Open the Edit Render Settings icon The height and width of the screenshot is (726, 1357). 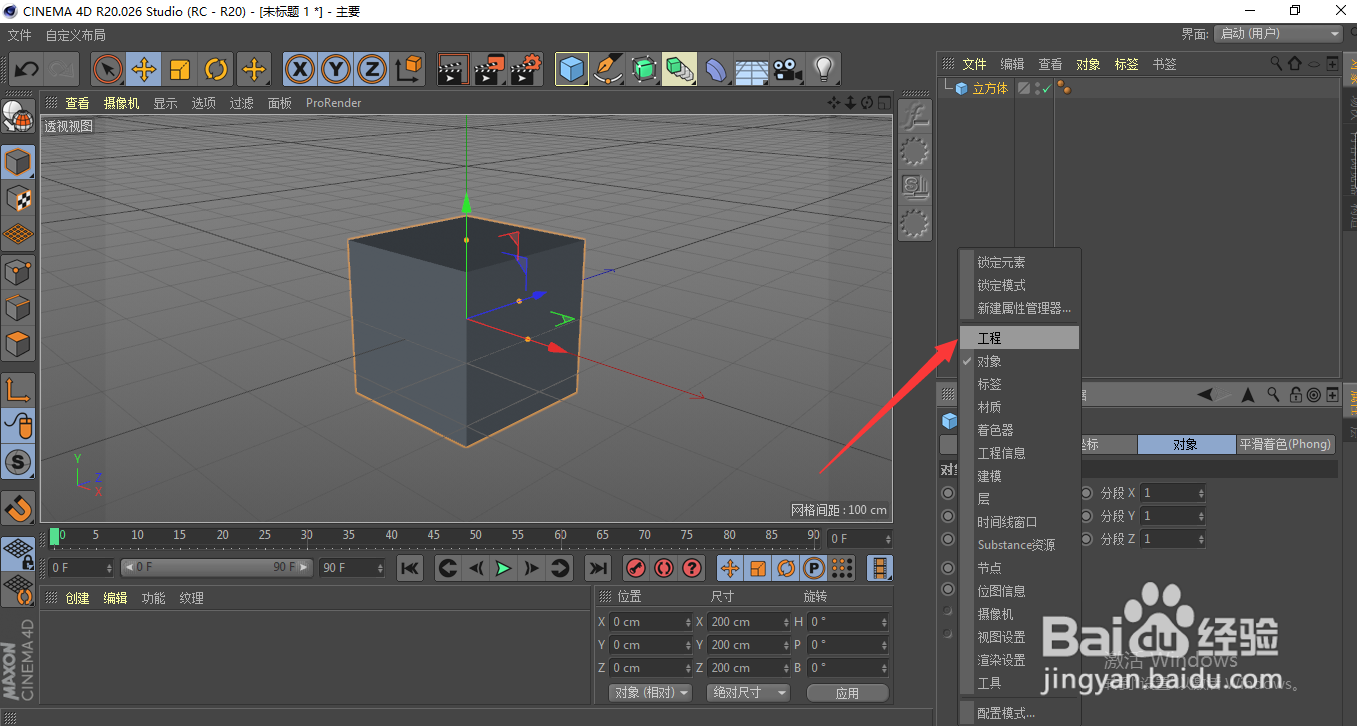pos(526,69)
